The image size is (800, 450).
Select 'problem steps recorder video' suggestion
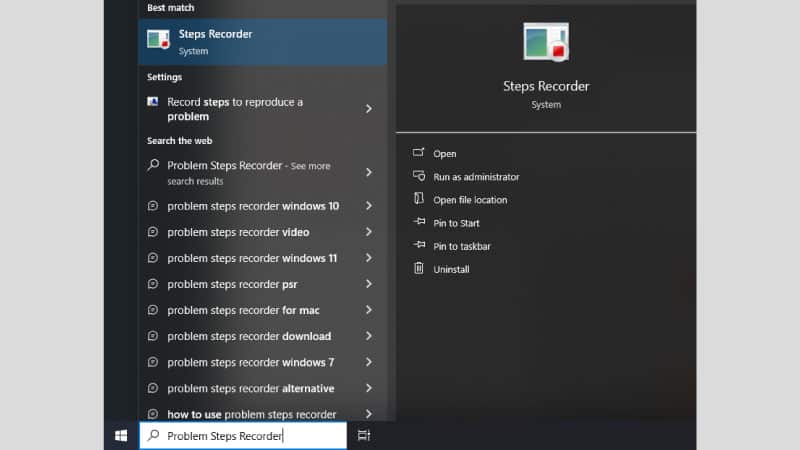click(262, 232)
